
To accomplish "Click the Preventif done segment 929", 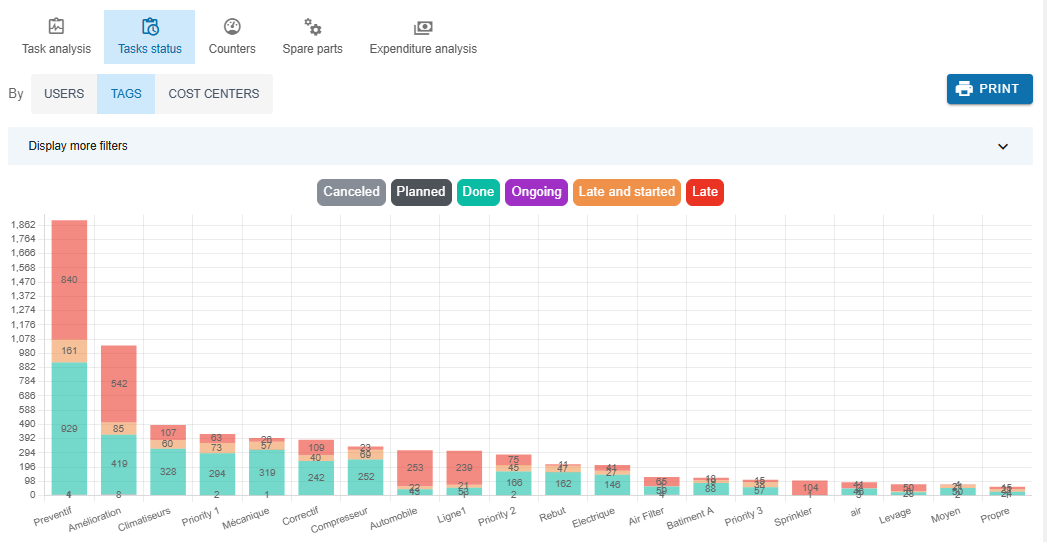I will 69,429.
